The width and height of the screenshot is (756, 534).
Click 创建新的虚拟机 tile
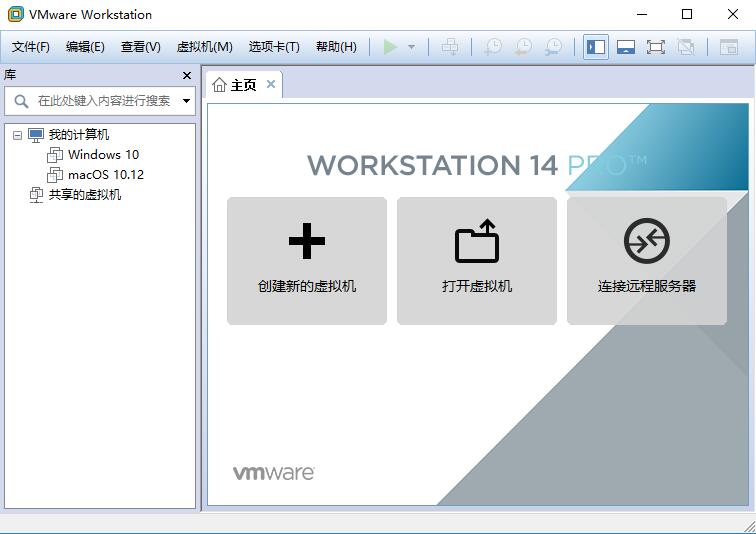click(x=307, y=261)
